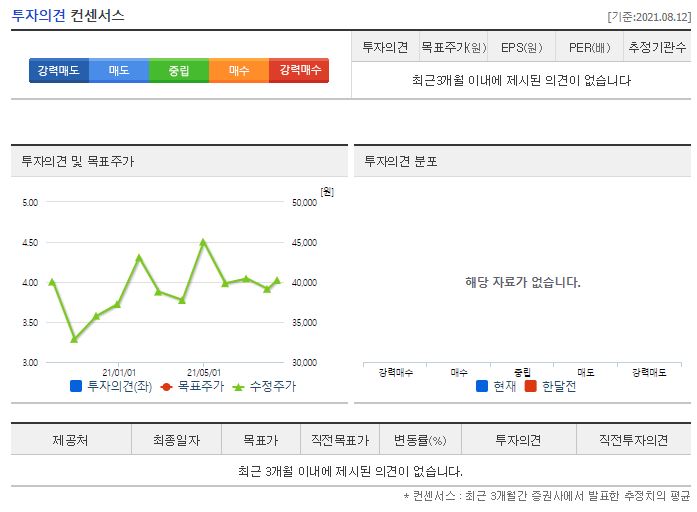Click the 직전목표가 column header
Viewport: 697px width, 512px height.
pyautogui.click(x=340, y=440)
